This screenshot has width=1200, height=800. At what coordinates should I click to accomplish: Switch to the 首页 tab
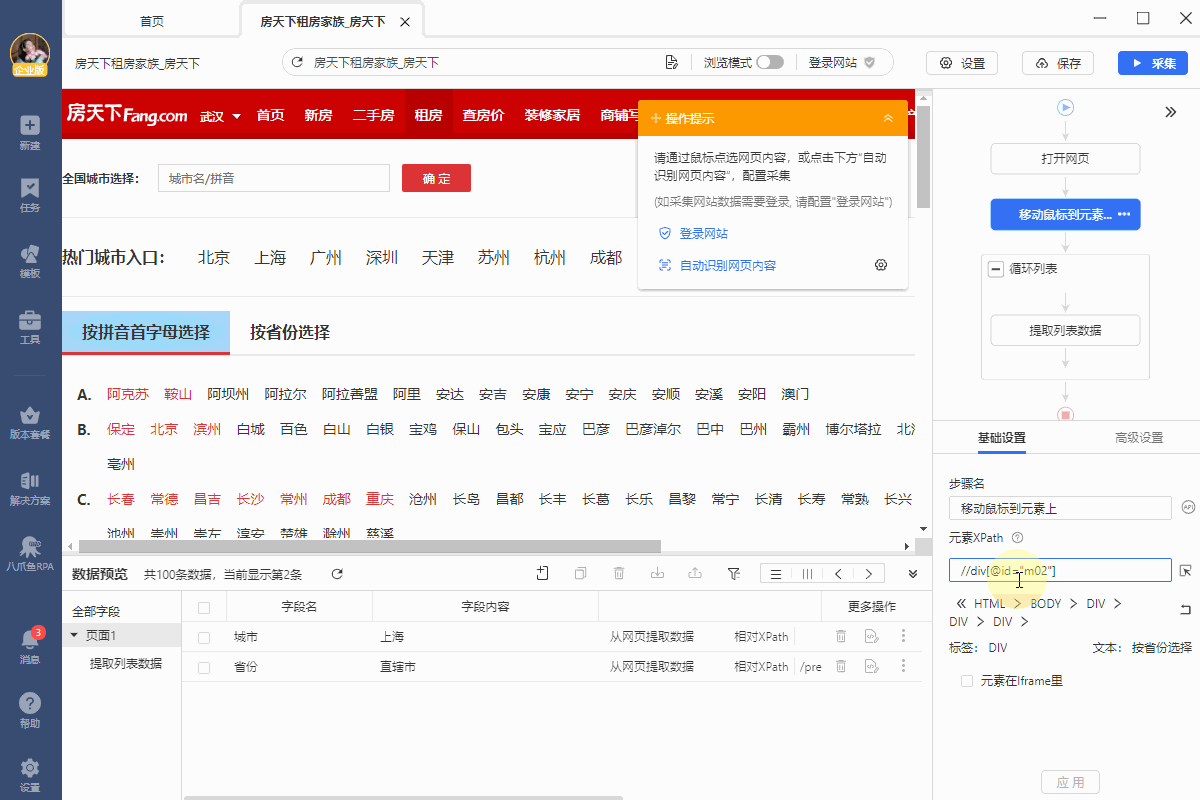152,21
